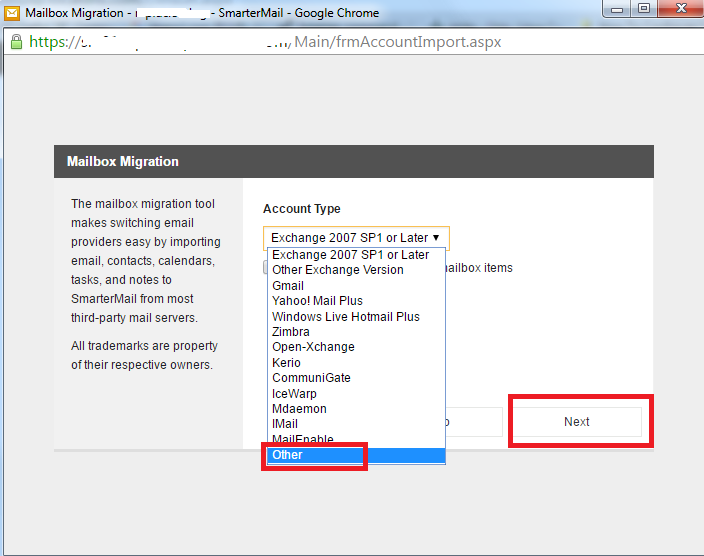
Task: Toggle the mailbox items checkbox
Action: click(x=265, y=267)
